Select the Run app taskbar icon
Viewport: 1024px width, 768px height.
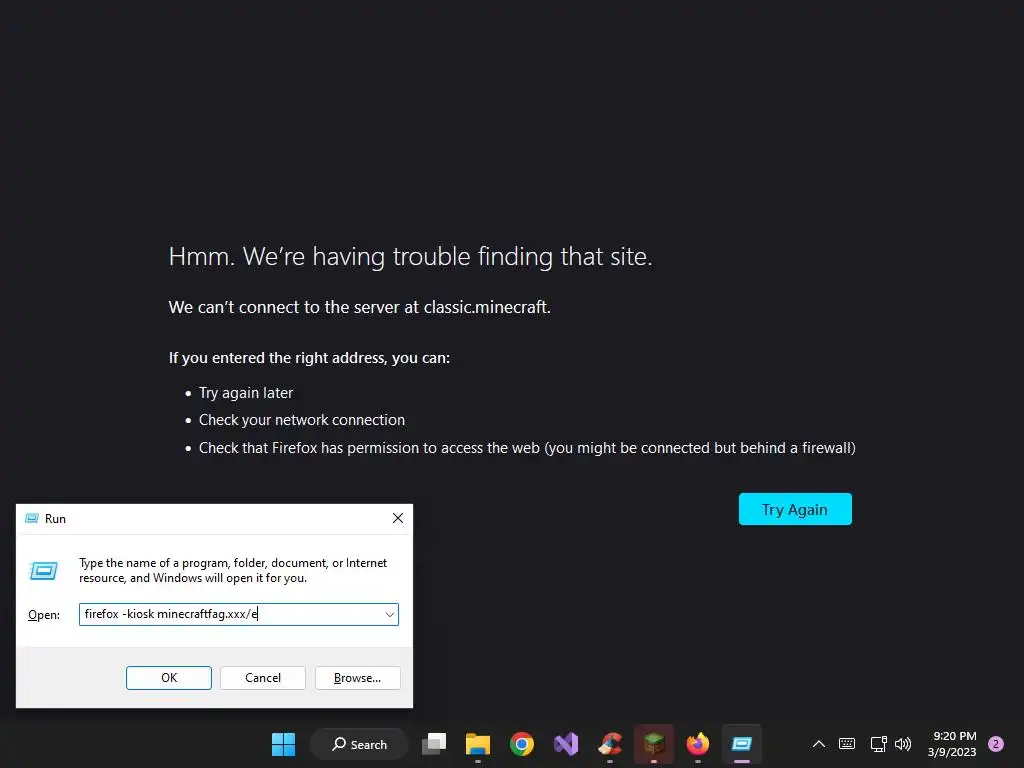click(742, 744)
